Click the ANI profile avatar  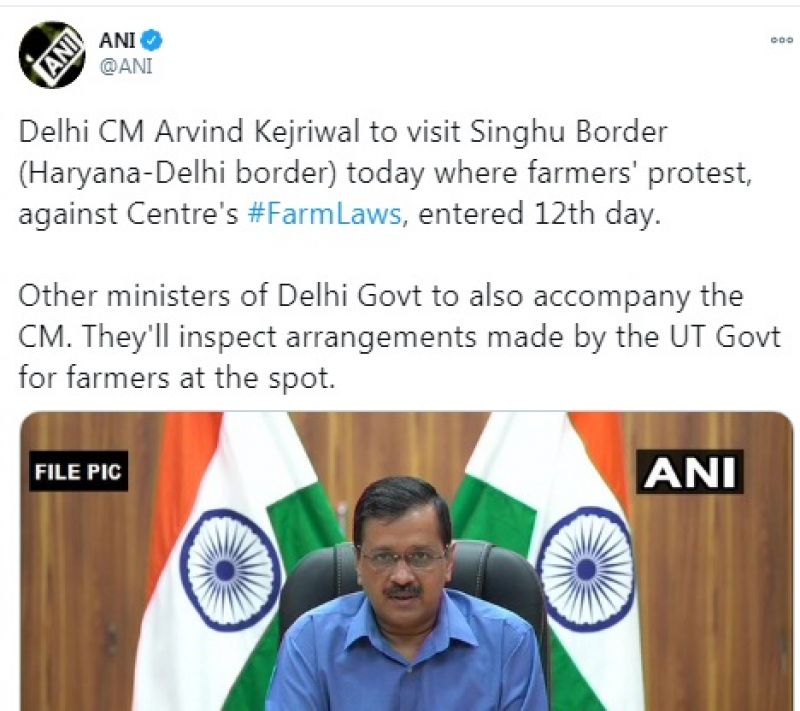(51, 54)
